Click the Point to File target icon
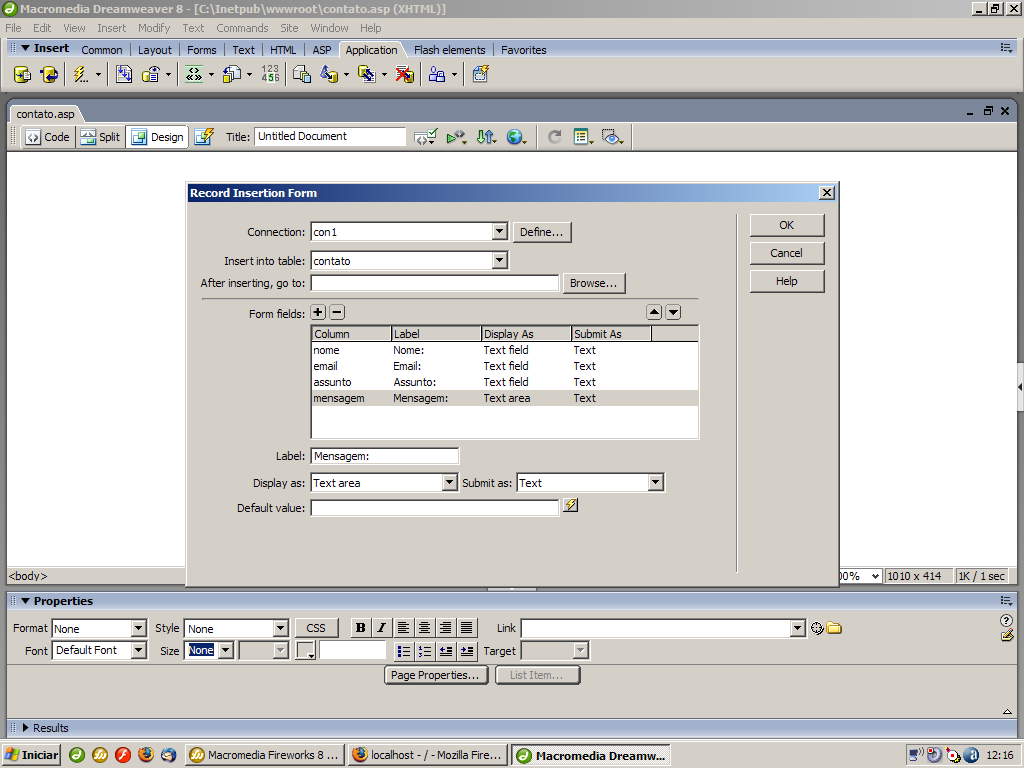 (817, 628)
